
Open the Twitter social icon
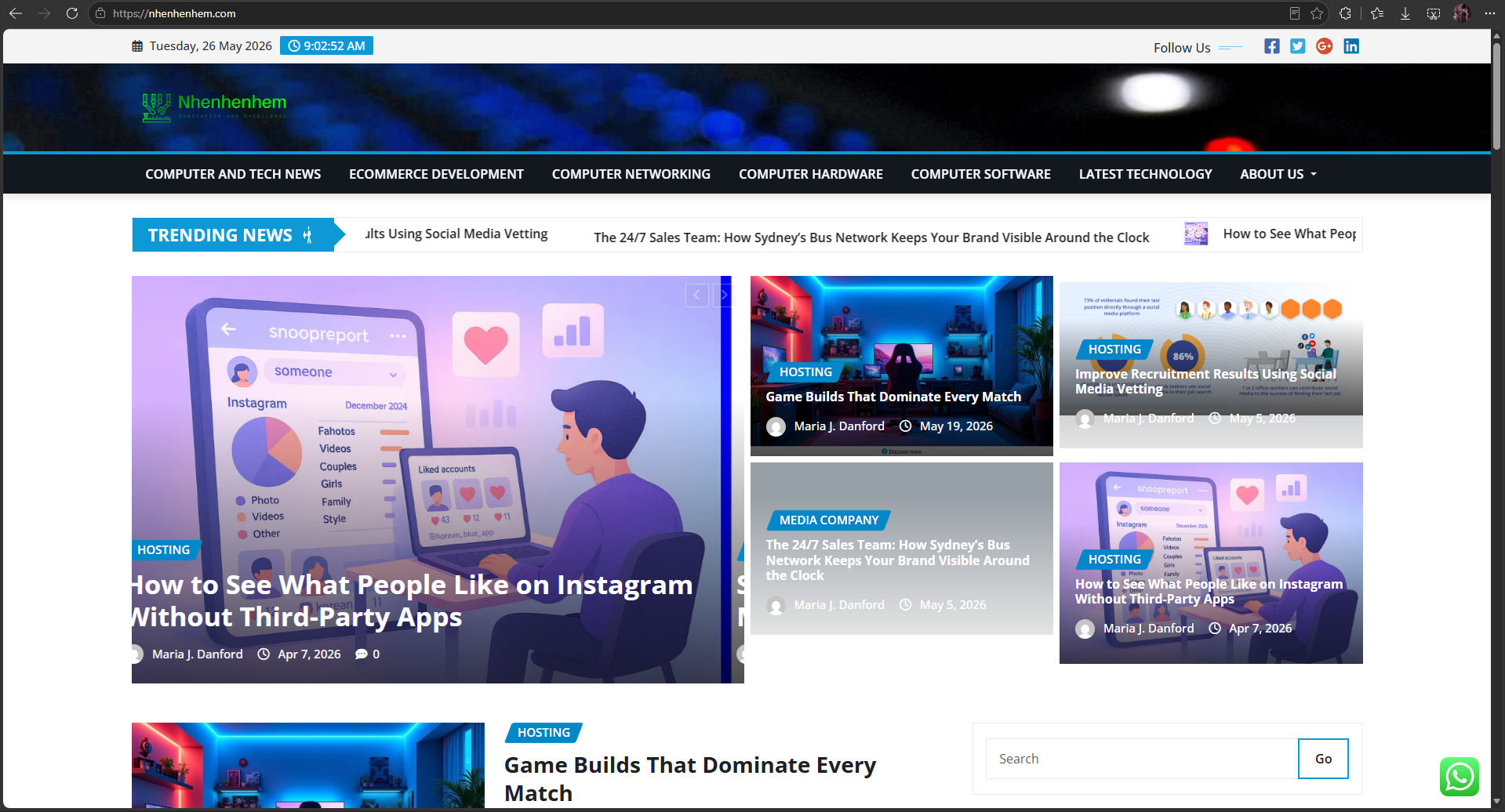[x=1298, y=46]
